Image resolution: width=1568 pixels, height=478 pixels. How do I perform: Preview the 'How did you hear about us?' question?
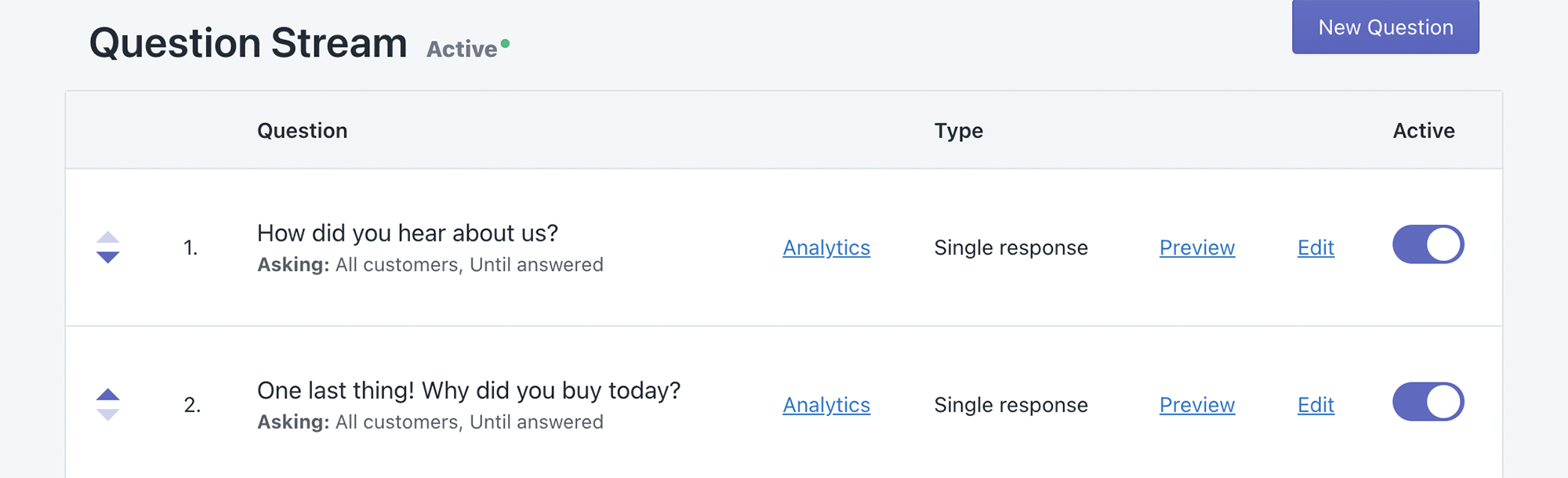pyautogui.click(x=1196, y=248)
